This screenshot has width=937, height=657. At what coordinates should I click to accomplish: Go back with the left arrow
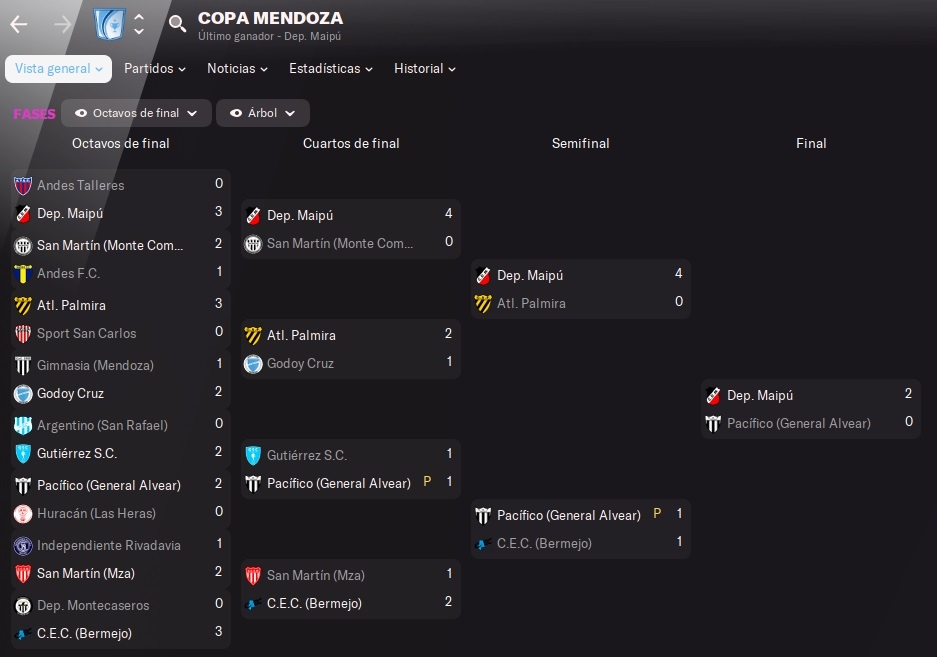pyautogui.click(x=19, y=25)
